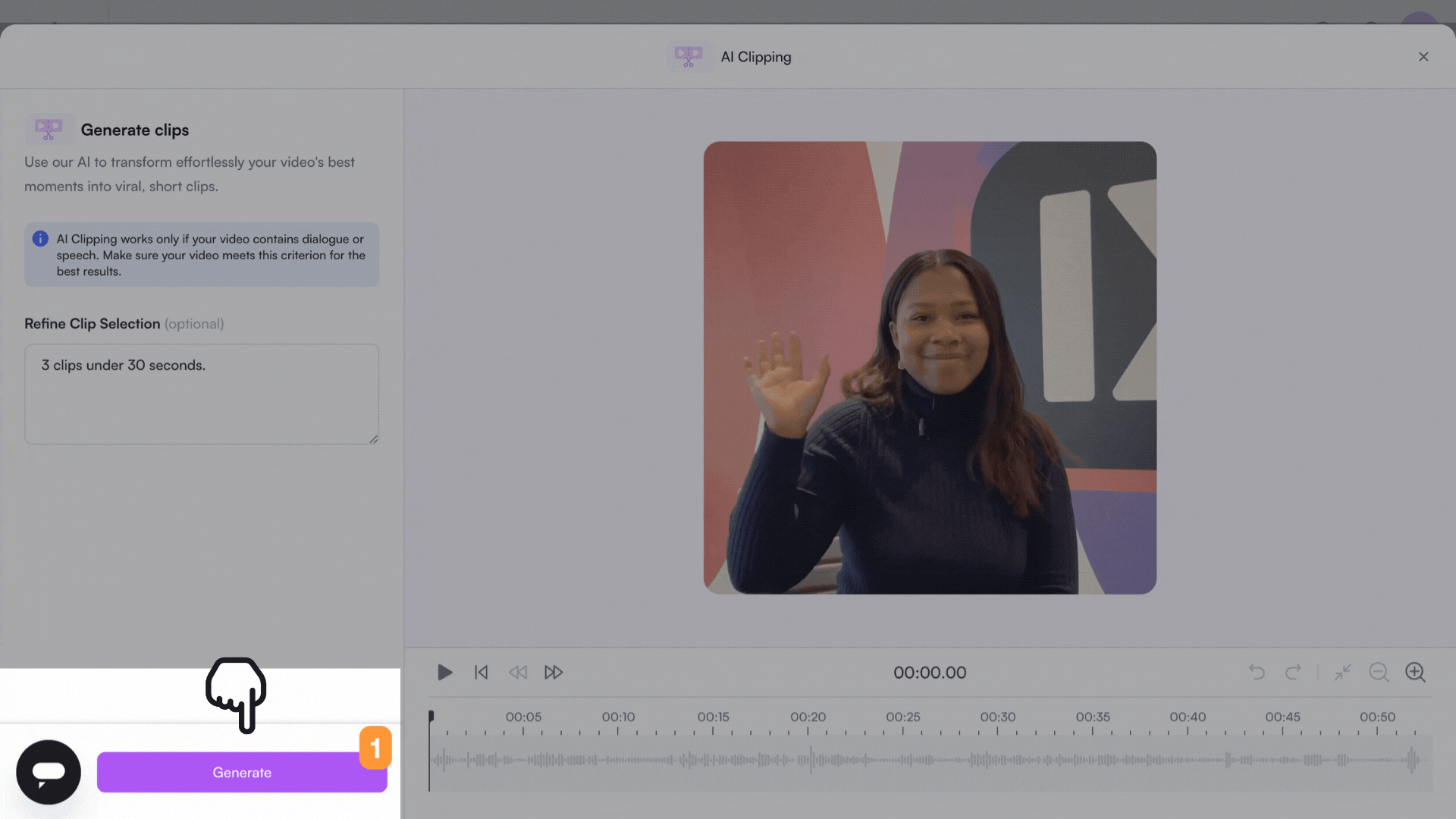Click the resize handle of the text area
The width and height of the screenshot is (1456, 819).
374,439
